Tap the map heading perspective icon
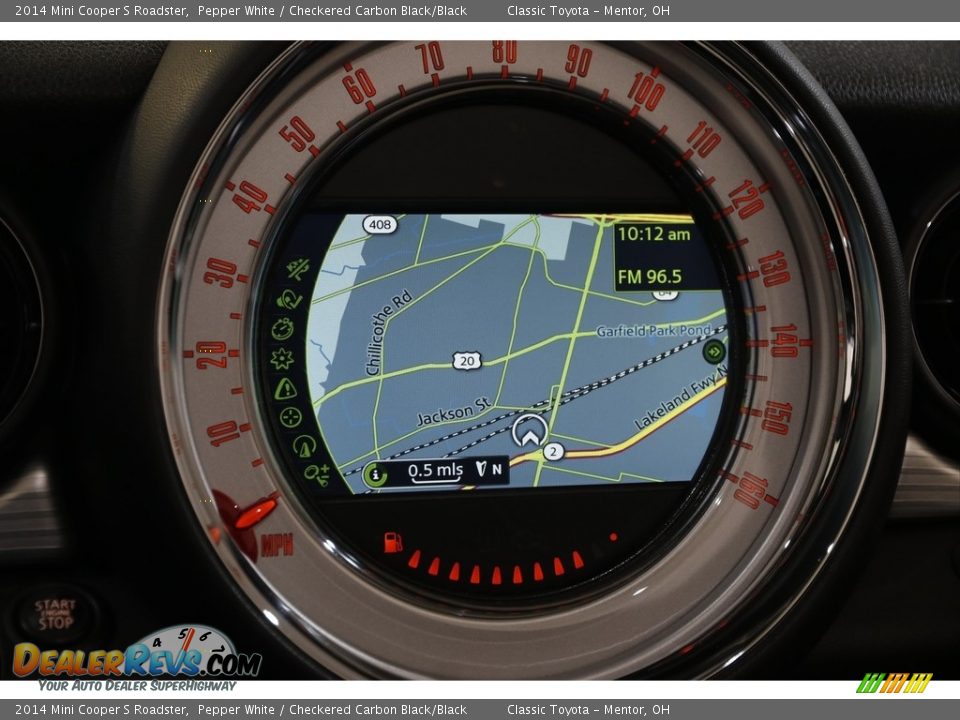The width and height of the screenshot is (960, 720). (304, 446)
